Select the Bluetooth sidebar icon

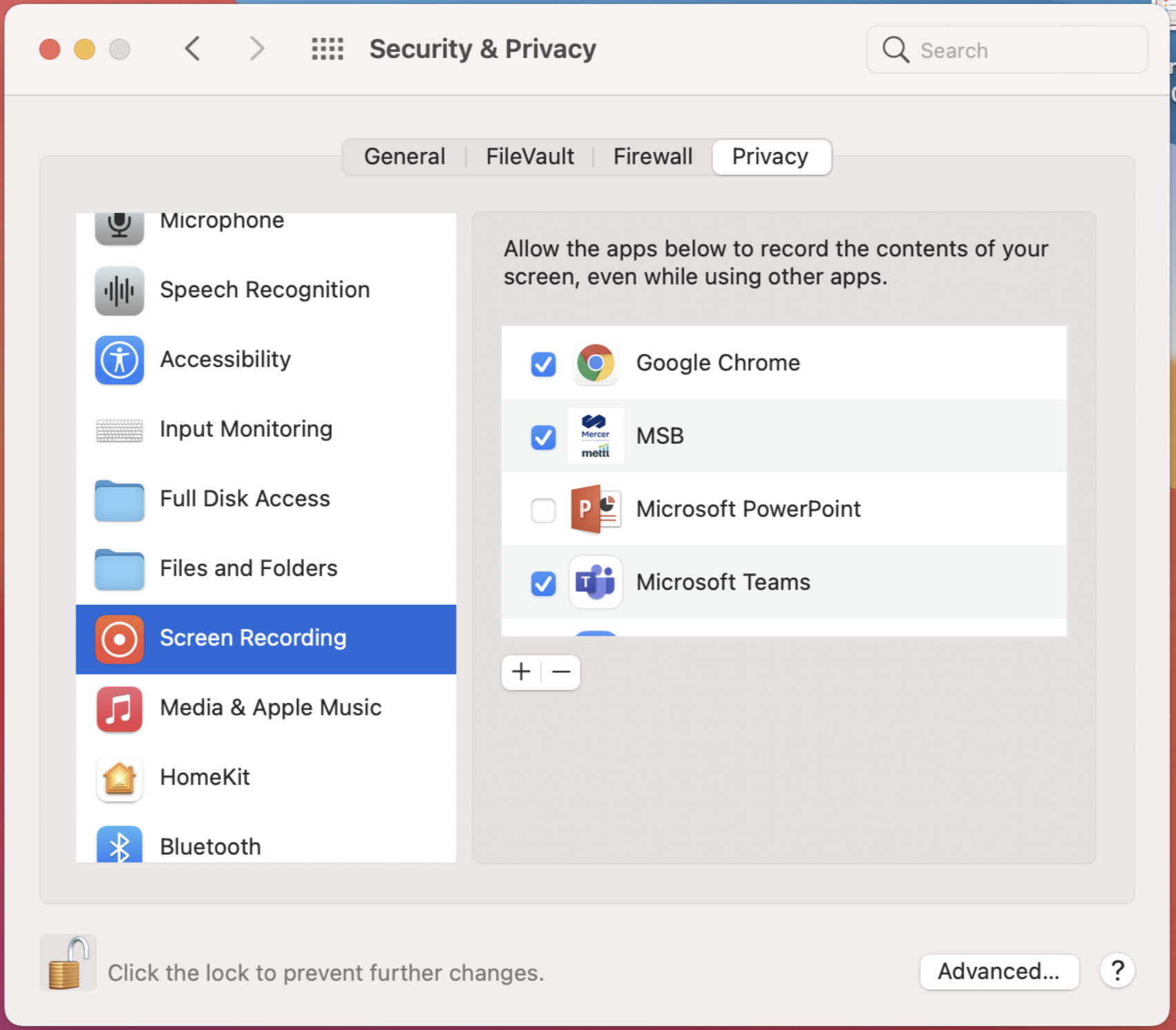(120, 845)
